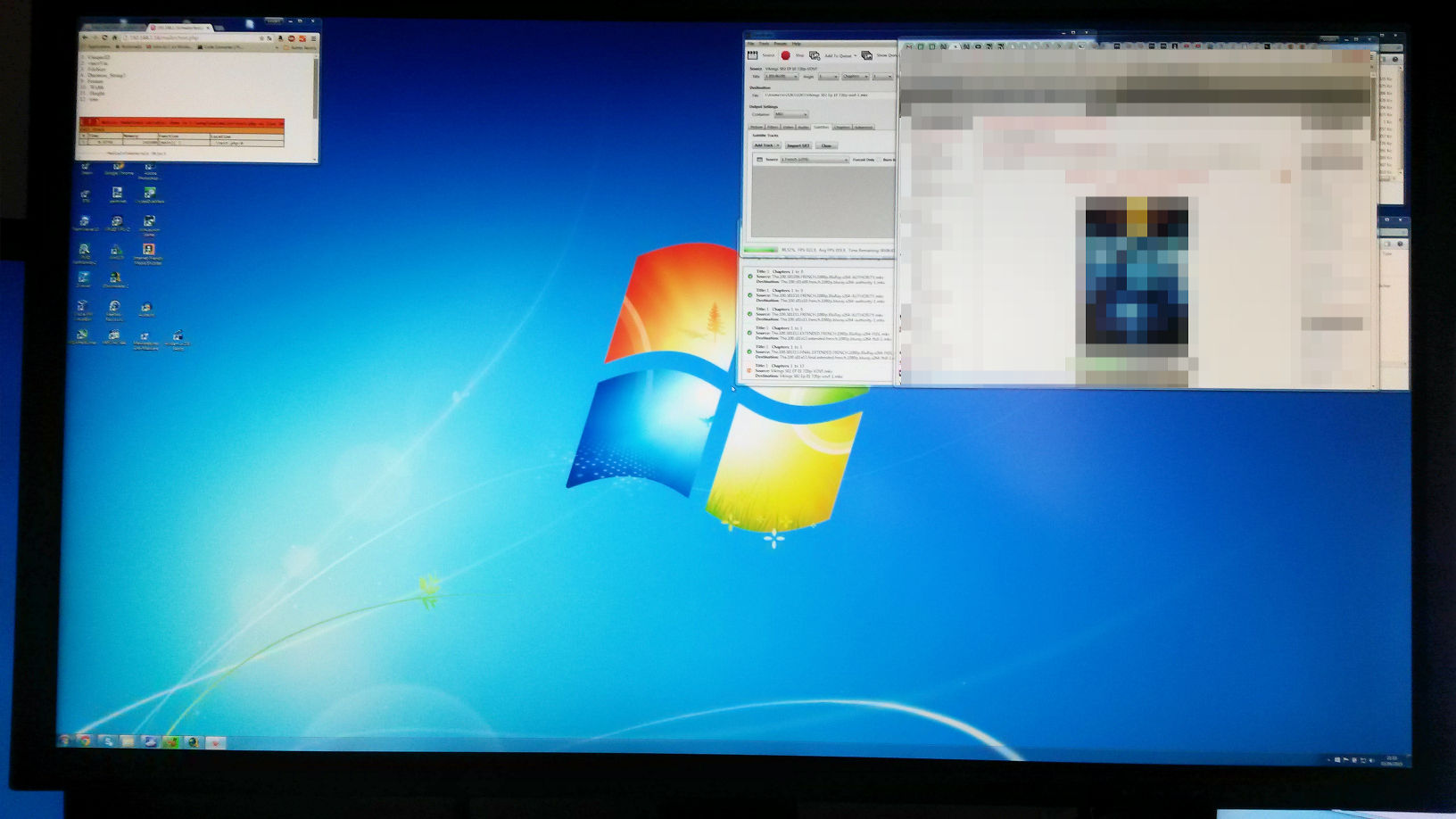1456x819 pixels.
Task: Open the Angle dropdown in HandBrake
Action: tap(828, 77)
